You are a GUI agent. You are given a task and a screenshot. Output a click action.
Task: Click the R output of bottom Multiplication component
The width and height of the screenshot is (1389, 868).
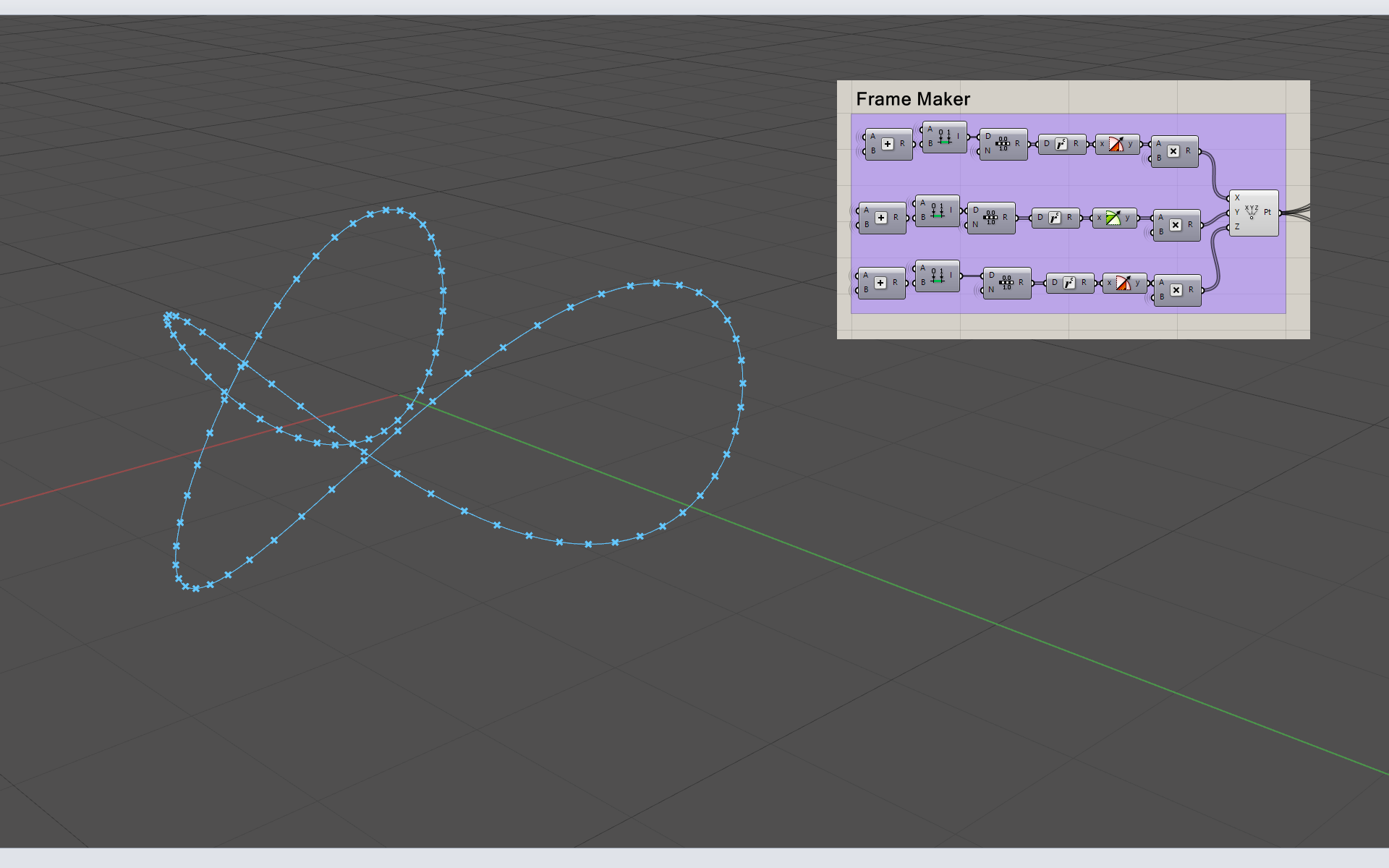coord(1191,290)
